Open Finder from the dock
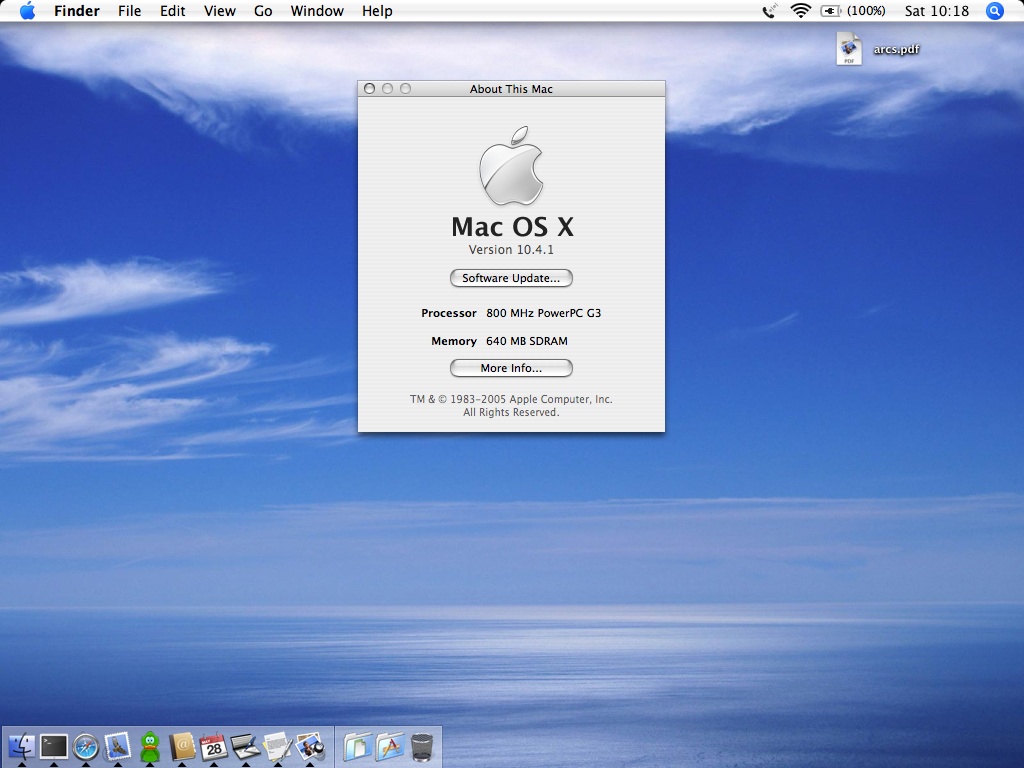Screen dimensions: 1024x768 [21, 746]
